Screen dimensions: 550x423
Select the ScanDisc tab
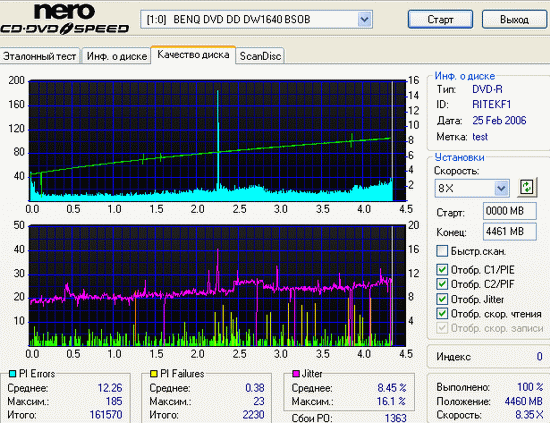click(x=260, y=56)
